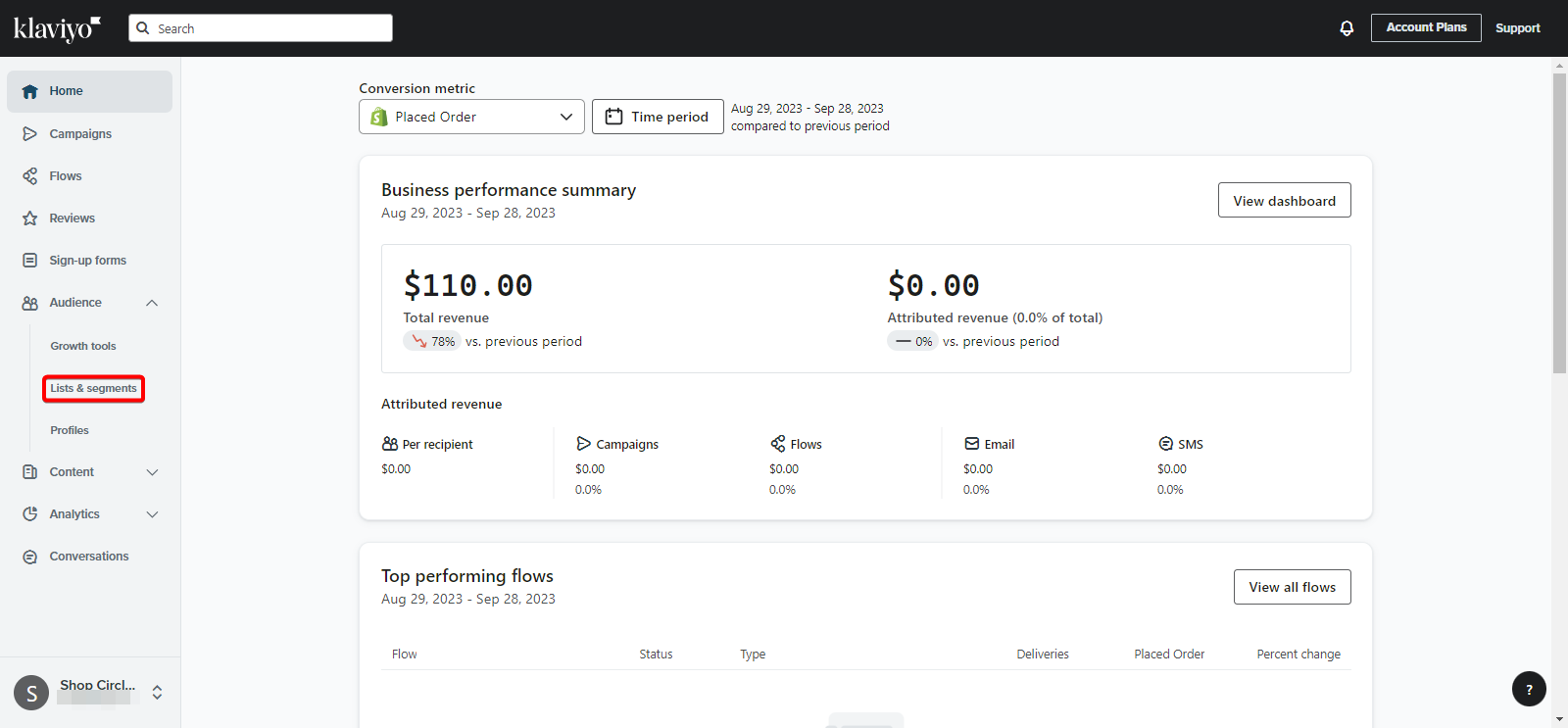
Task: Click the Sign-up forms icon
Action: (30, 261)
